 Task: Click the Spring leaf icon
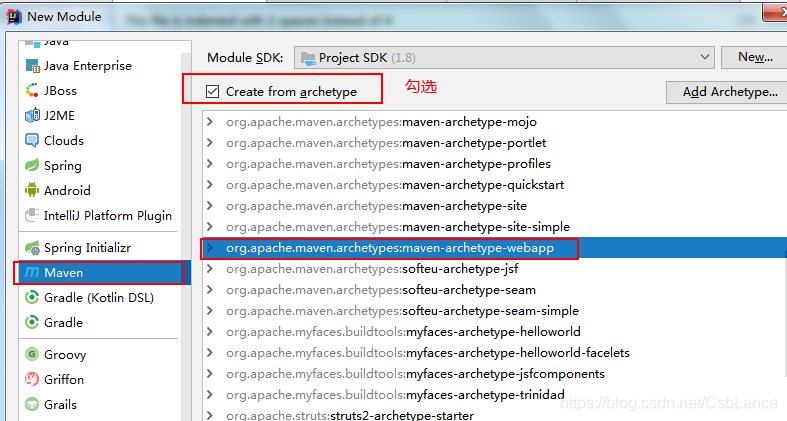[x=32, y=165]
